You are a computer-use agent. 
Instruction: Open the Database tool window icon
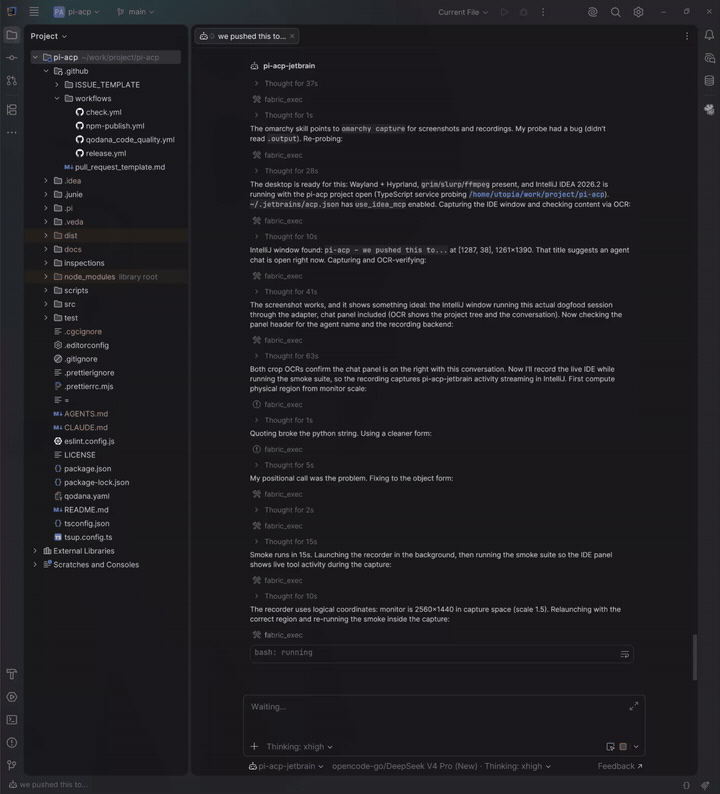coord(709,81)
